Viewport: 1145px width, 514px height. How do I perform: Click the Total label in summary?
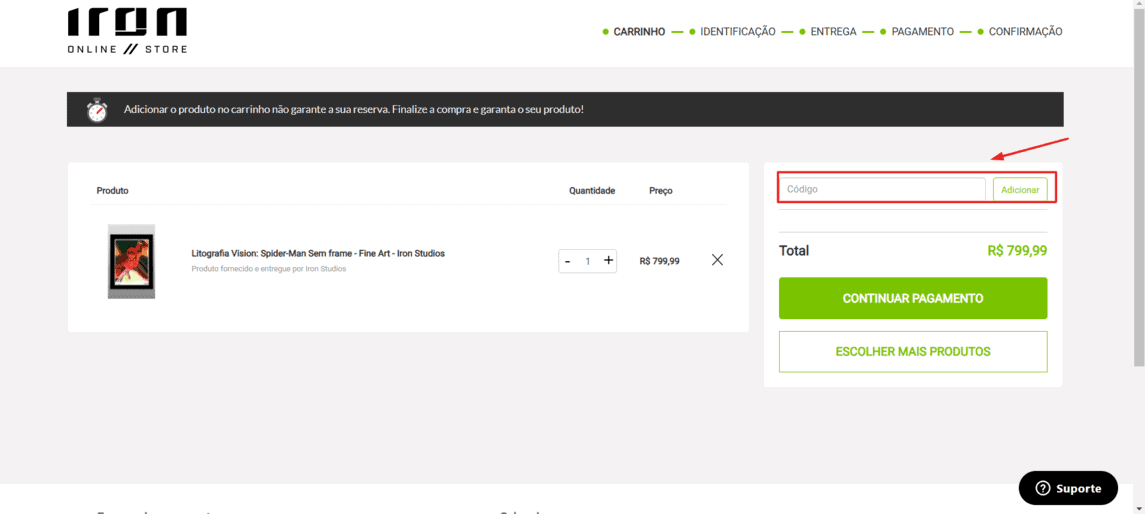tap(794, 250)
